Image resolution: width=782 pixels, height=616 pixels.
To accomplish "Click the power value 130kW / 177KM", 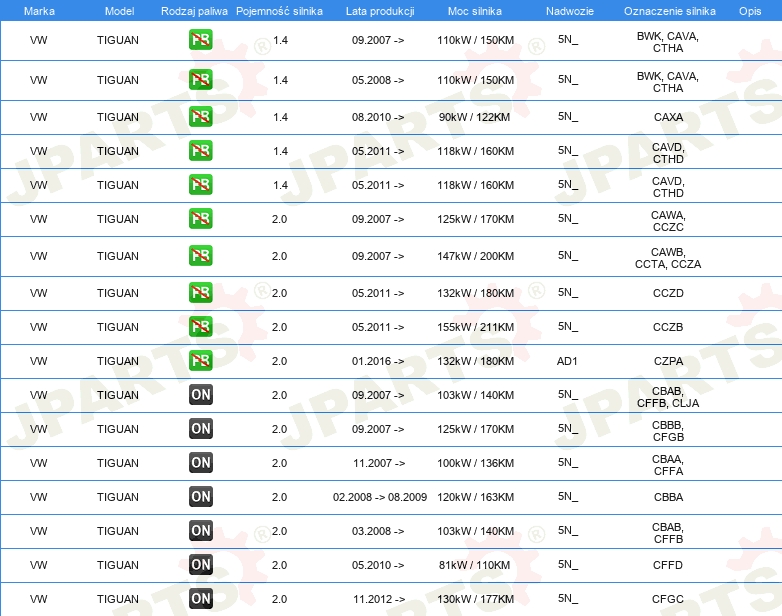I will pos(475,599).
